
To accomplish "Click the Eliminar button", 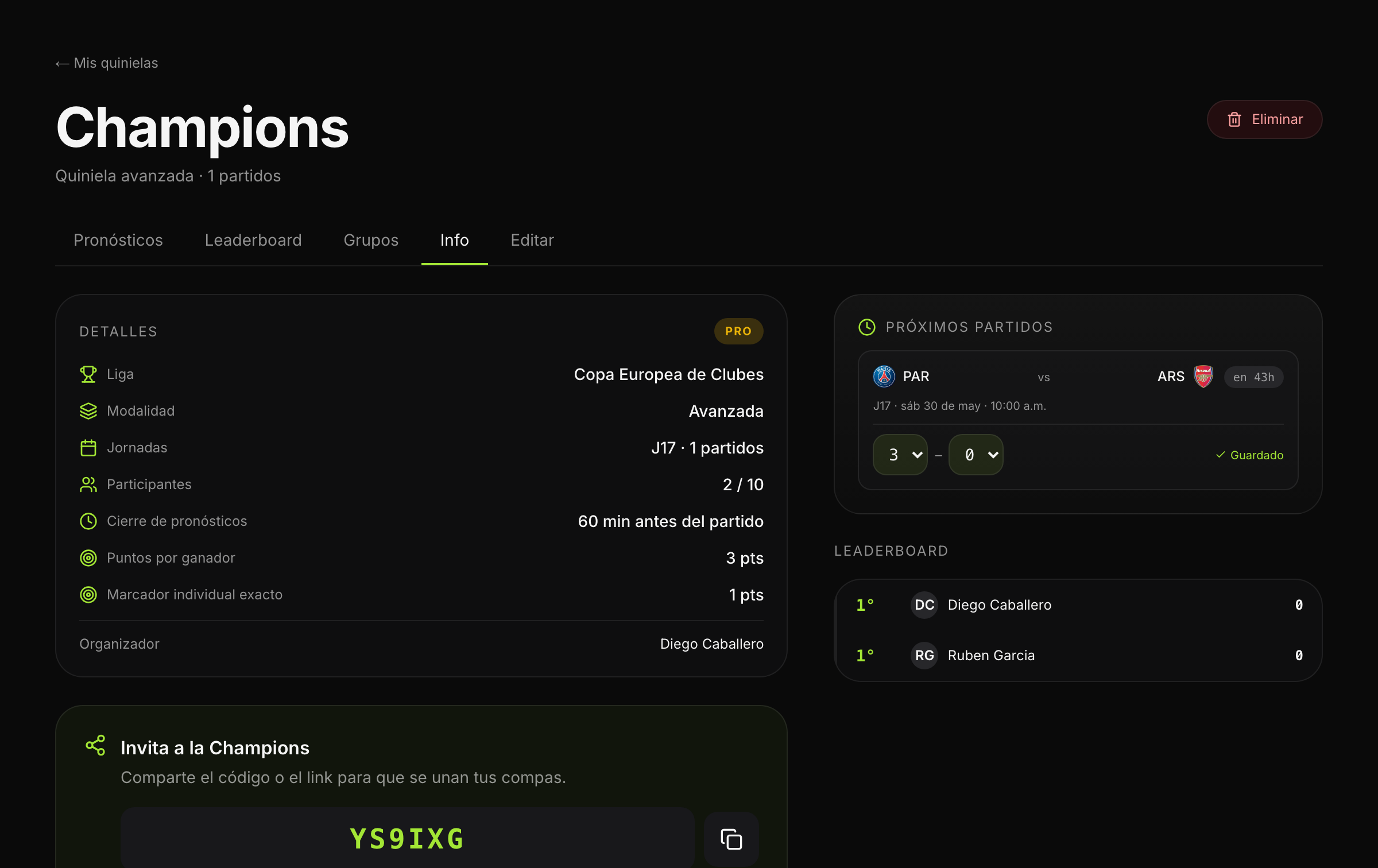I will [x=1264, y=119].
